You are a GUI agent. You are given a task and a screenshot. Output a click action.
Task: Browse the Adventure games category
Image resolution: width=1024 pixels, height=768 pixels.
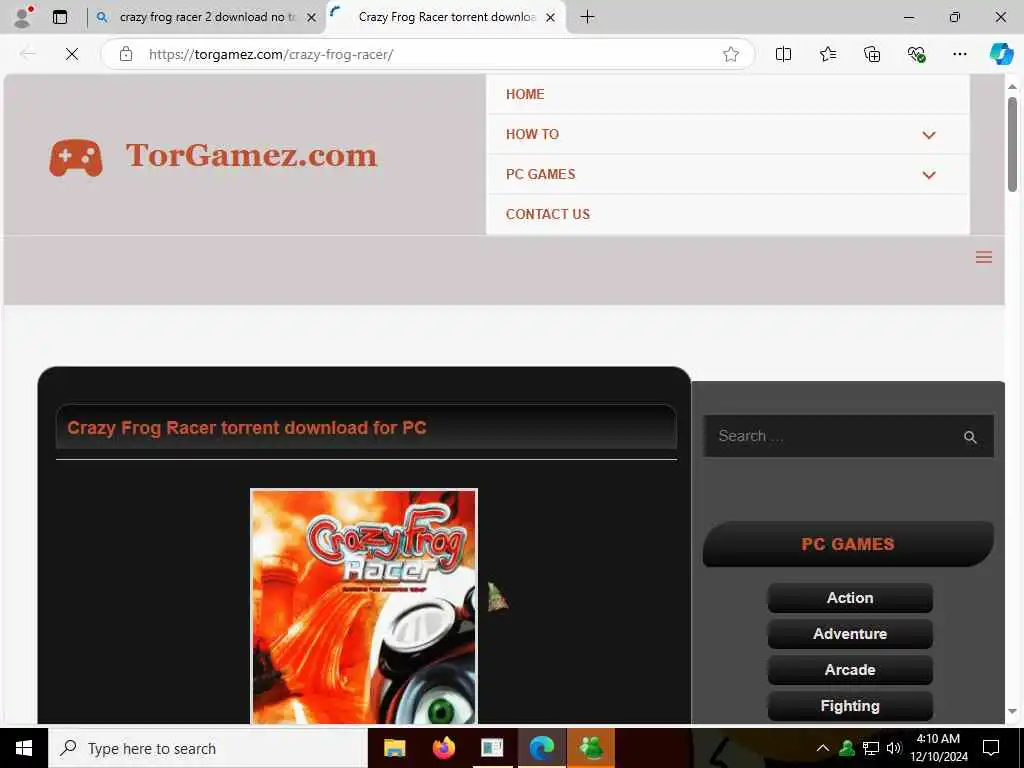pyautogui.click(x=850, y=634)
